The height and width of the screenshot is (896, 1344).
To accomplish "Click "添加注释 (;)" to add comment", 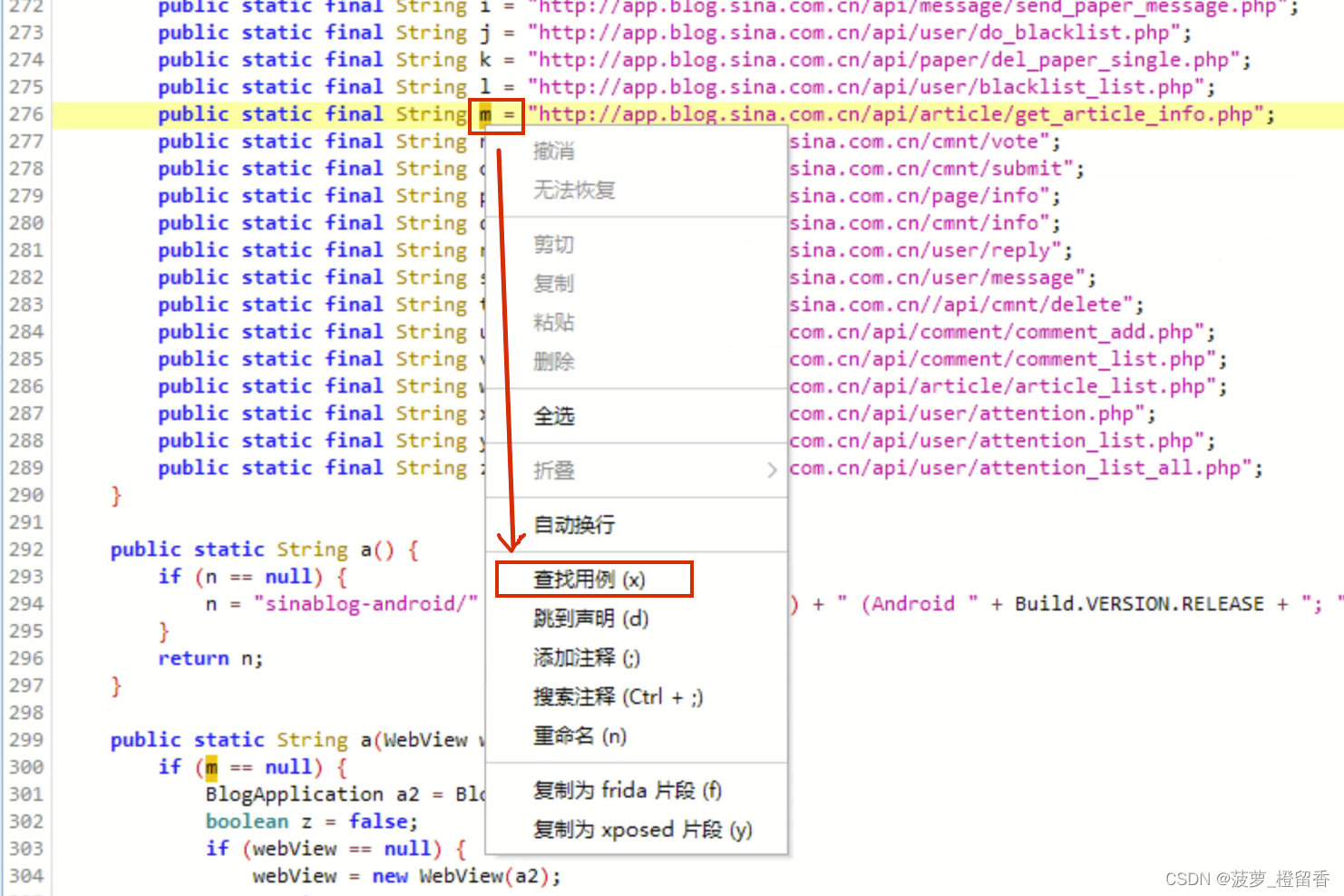I will 587,657.
